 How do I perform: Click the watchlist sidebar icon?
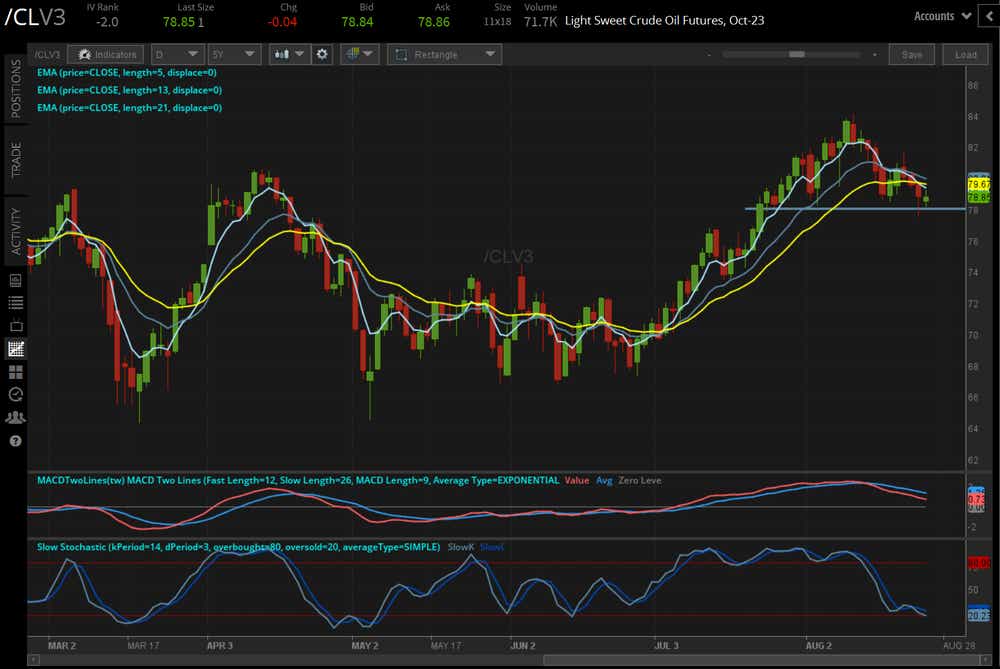point(16,302)
